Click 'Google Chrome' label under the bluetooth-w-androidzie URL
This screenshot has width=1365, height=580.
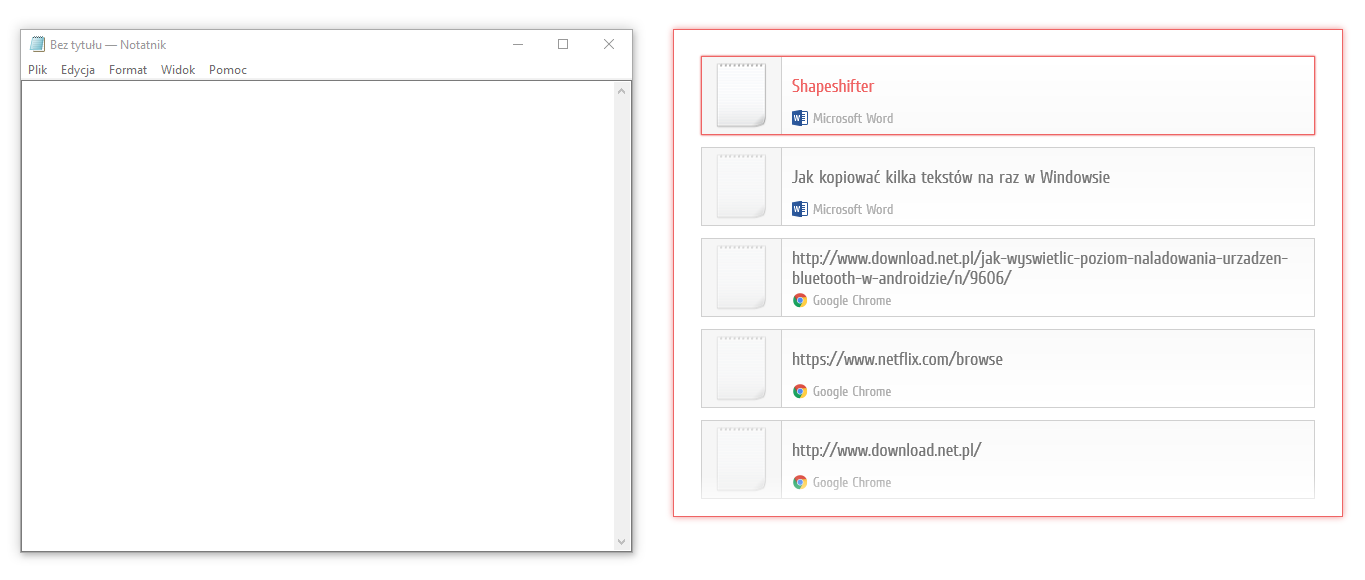coord(852,300)
